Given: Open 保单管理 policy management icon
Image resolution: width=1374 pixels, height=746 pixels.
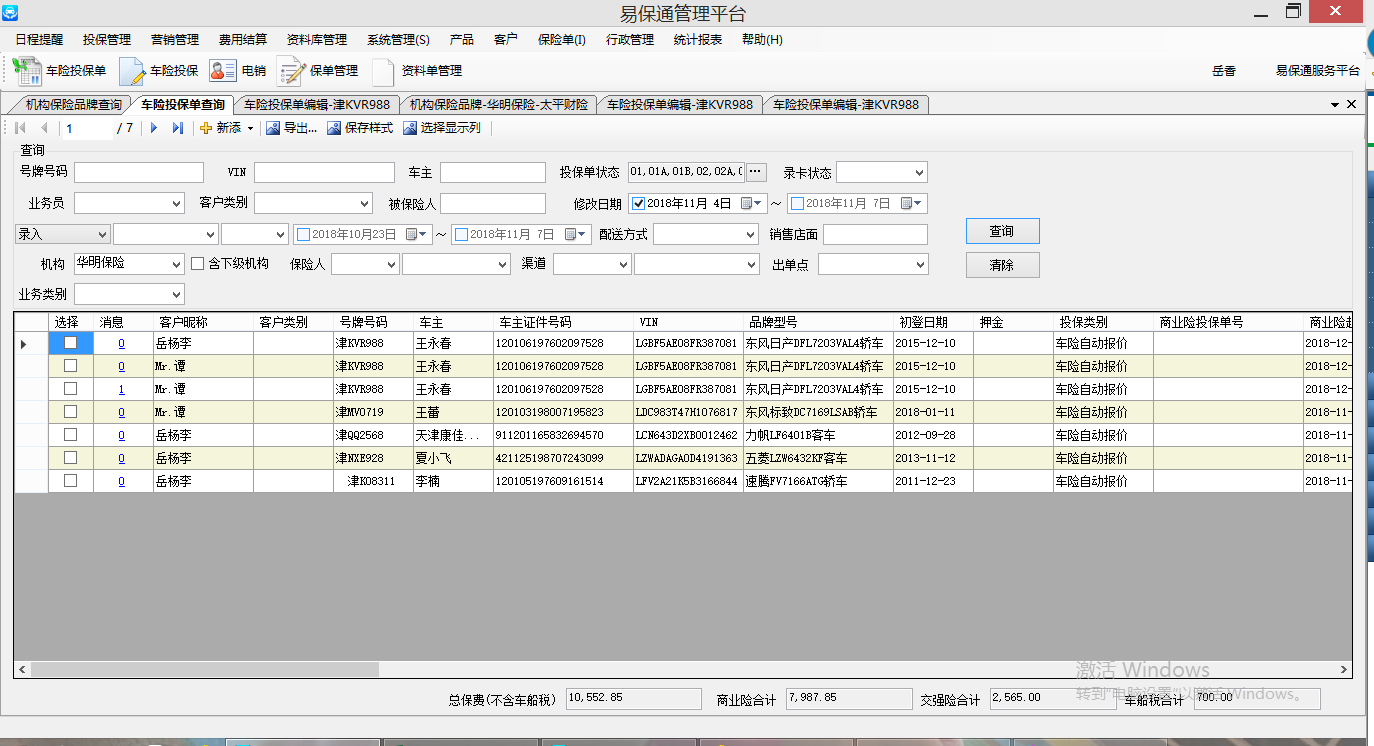Looking at the screenshot, I should pos(291,71).
